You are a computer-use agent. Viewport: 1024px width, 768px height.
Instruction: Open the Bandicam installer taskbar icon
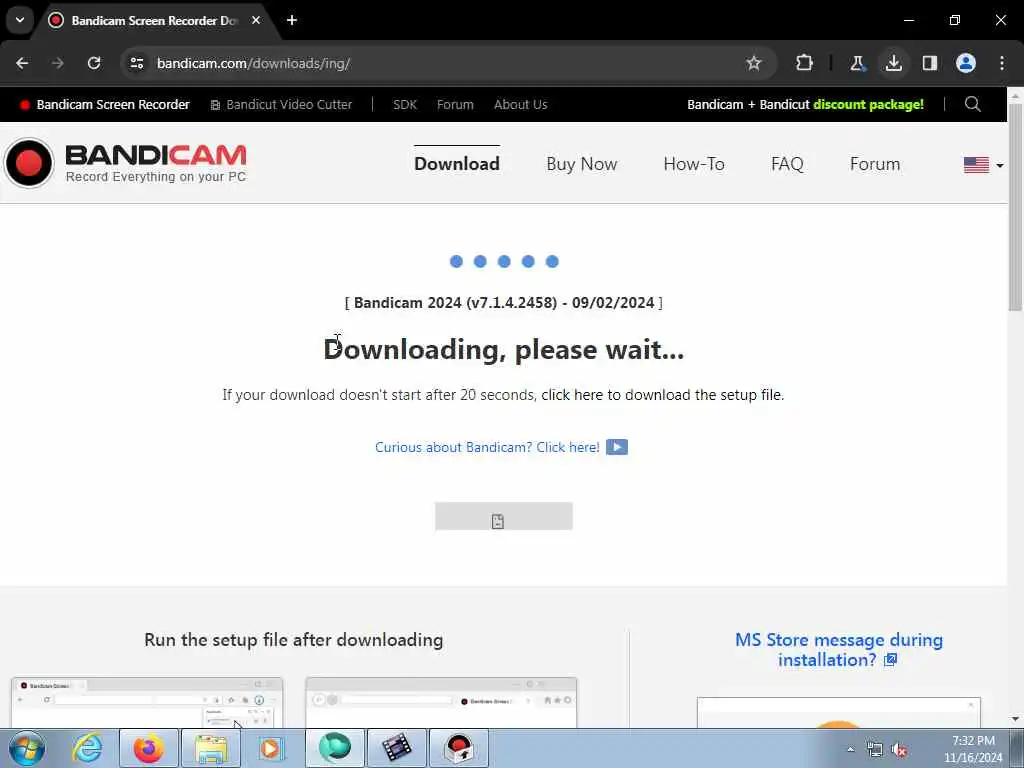[459, 748]
